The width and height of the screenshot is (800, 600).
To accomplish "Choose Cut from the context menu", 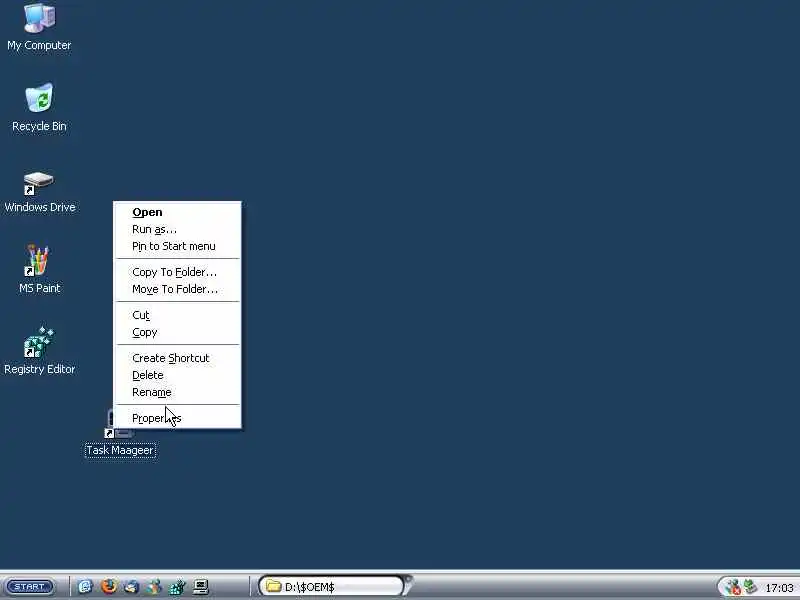I will pos(177,315).
